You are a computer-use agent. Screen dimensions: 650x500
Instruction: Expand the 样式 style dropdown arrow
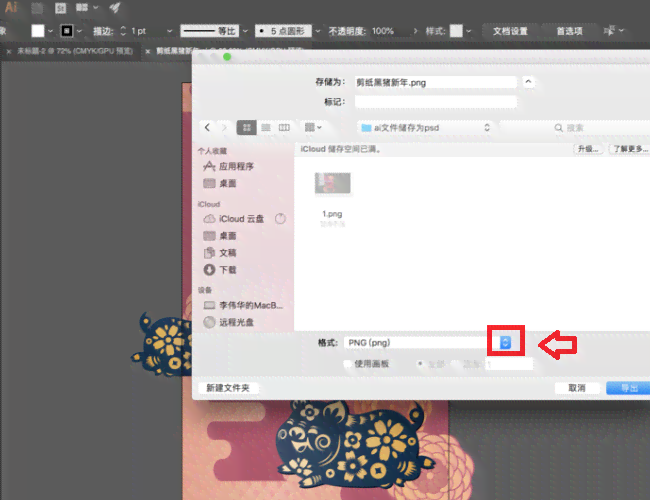(468, 31)
